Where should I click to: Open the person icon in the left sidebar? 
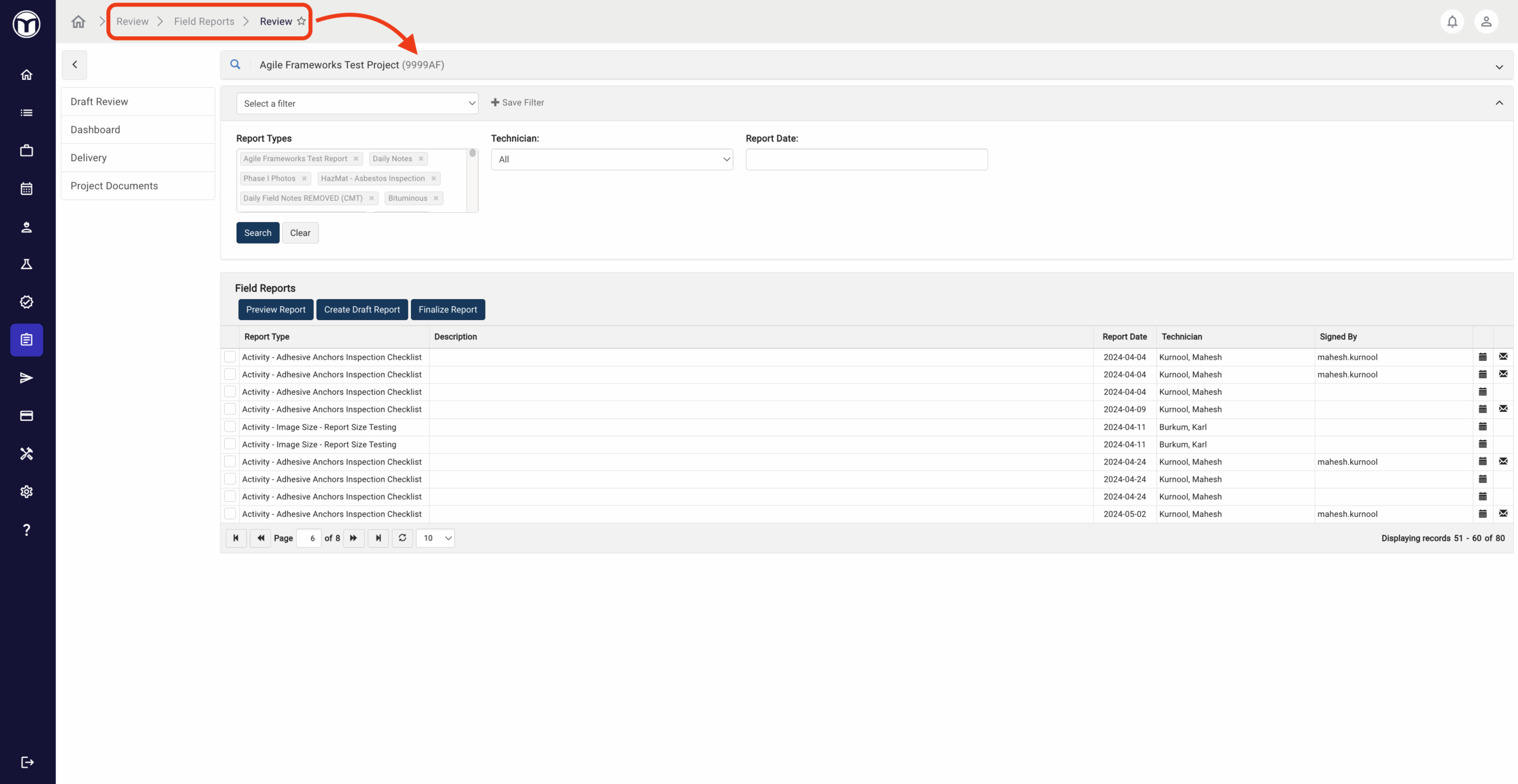[26, 227]
